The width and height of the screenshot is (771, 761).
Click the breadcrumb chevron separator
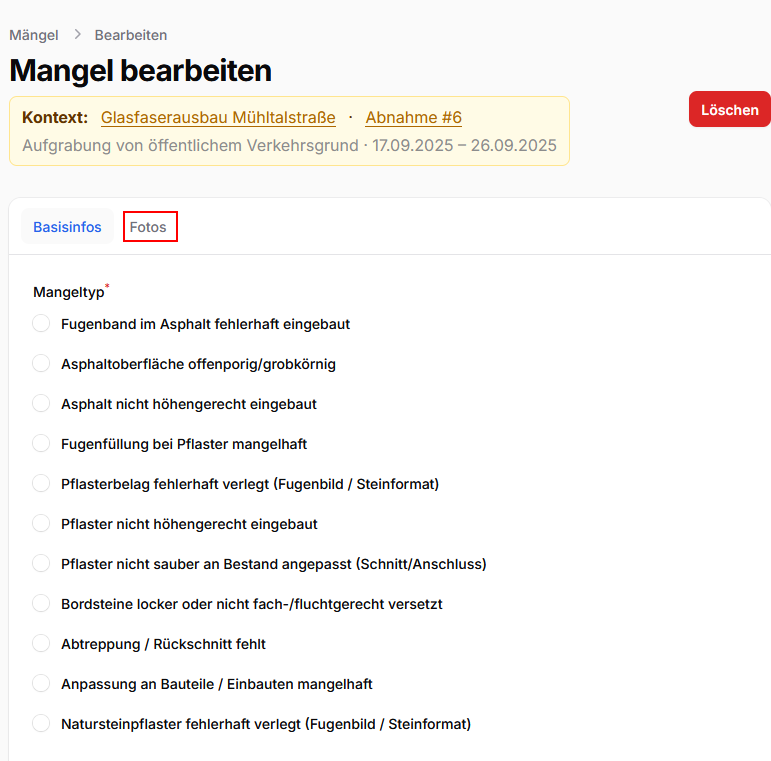point(77,35)
